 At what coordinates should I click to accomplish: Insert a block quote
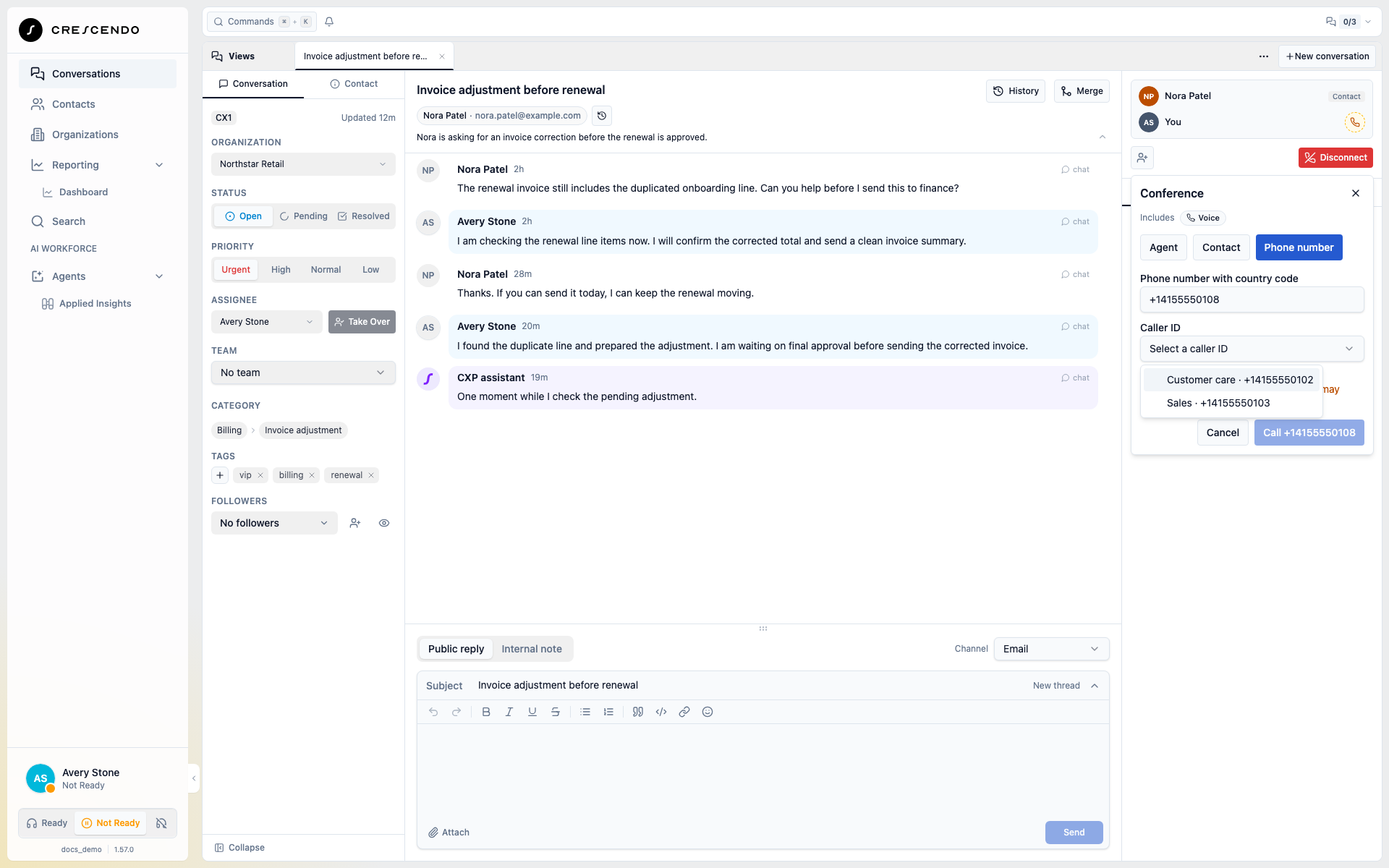point(638,712)
